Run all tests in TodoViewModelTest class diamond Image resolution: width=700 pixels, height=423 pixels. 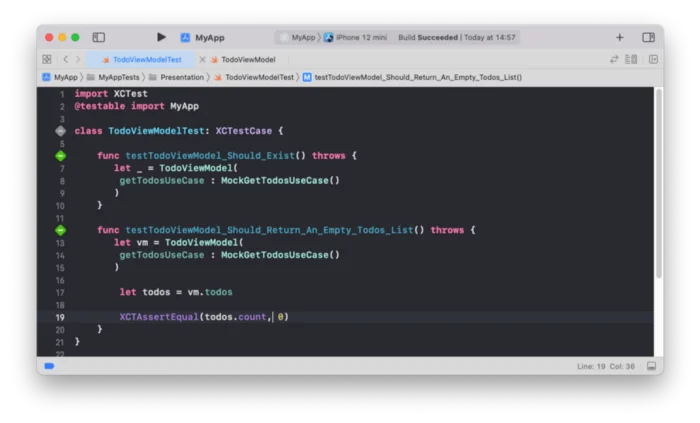[61, 131]
